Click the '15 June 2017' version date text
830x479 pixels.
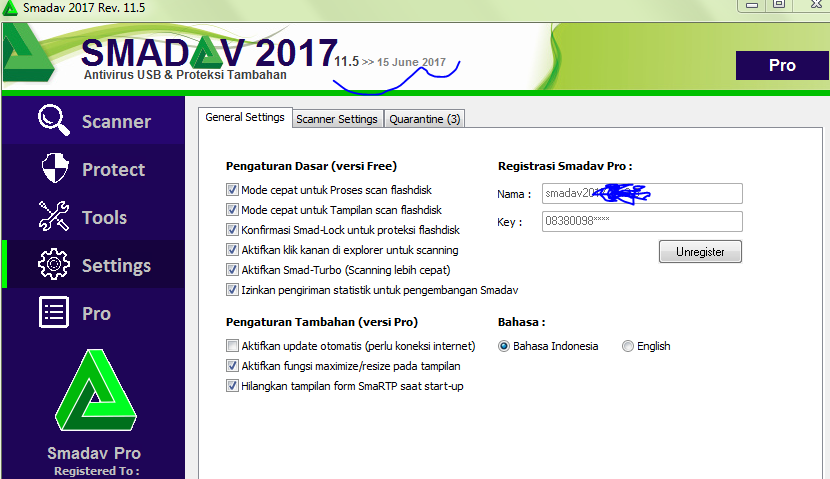(411, 62)
